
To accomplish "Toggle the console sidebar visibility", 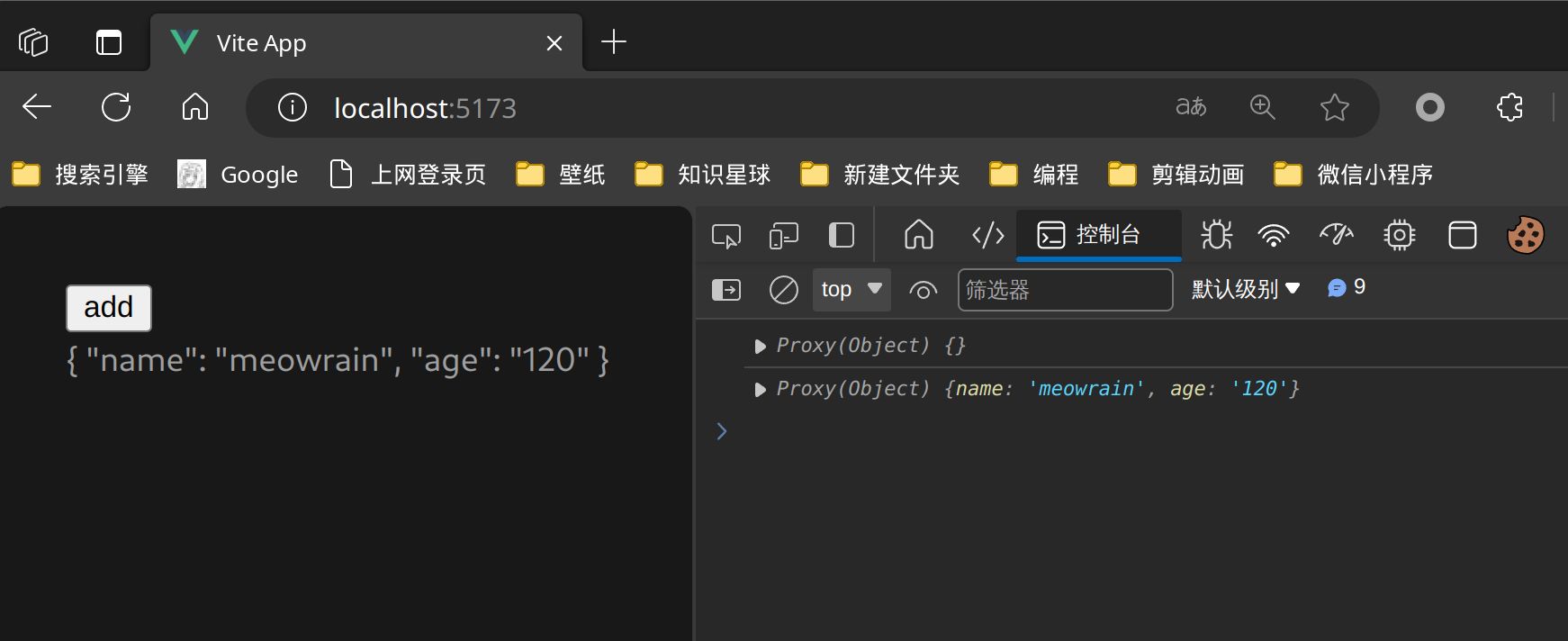I will (725, 290).
